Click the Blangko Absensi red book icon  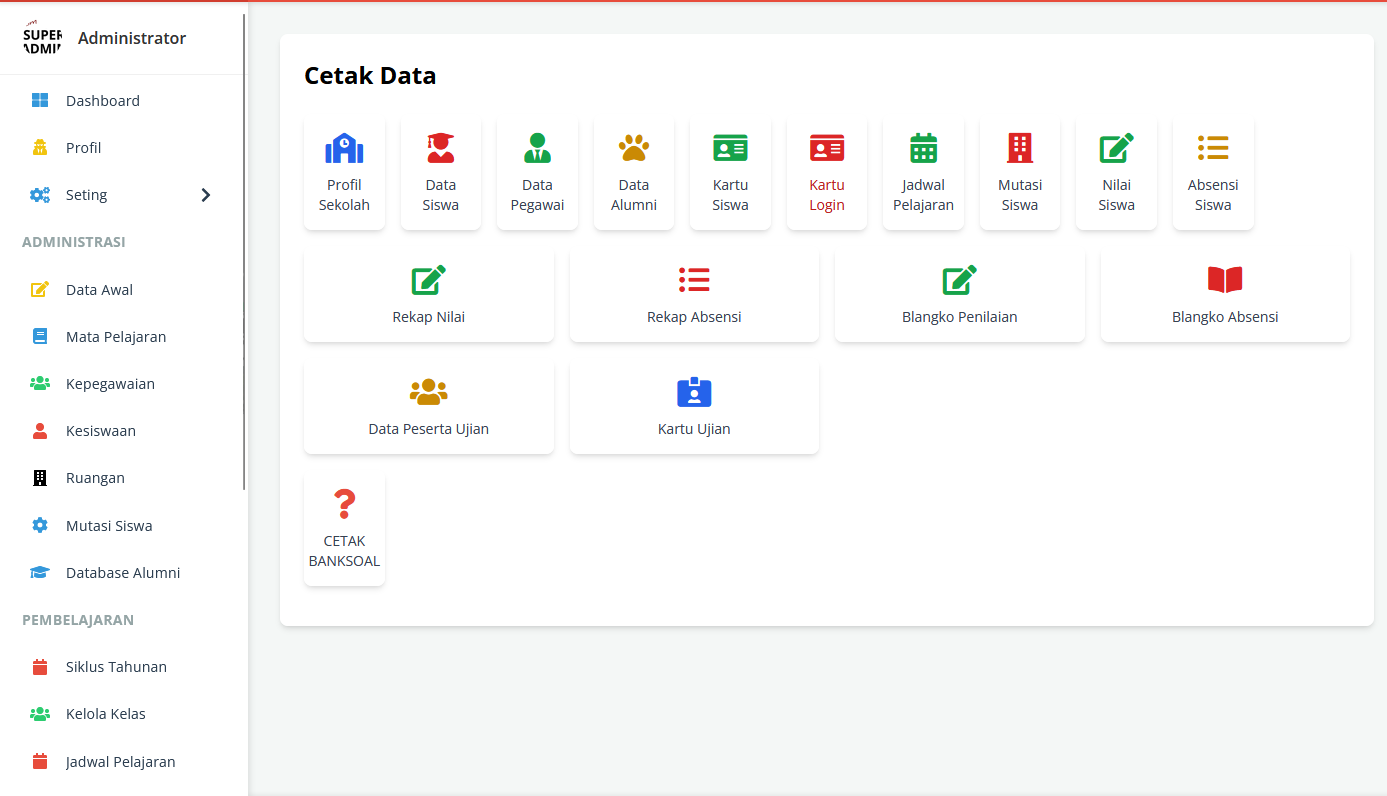(x=1225, y=280)
